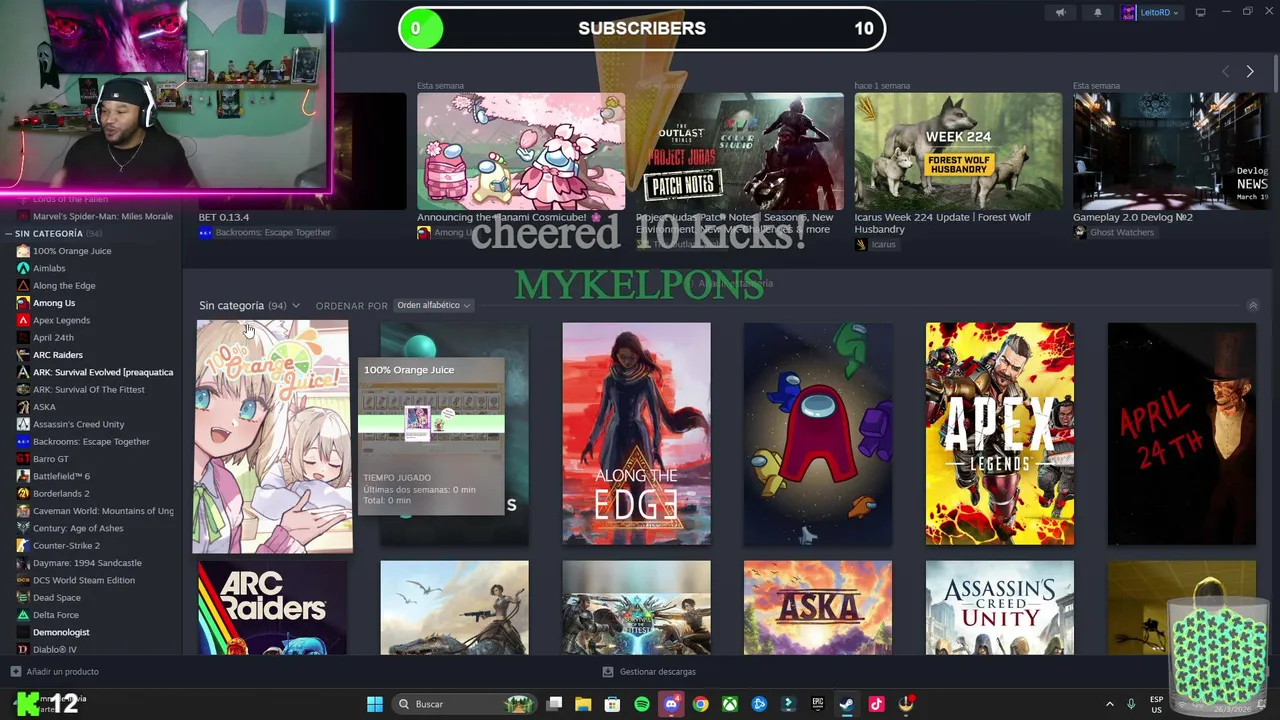This screenshot has width=1280, height=720.
Task: Select Counter-Strike 2 in the sidebar
Action: coord(66,546)
